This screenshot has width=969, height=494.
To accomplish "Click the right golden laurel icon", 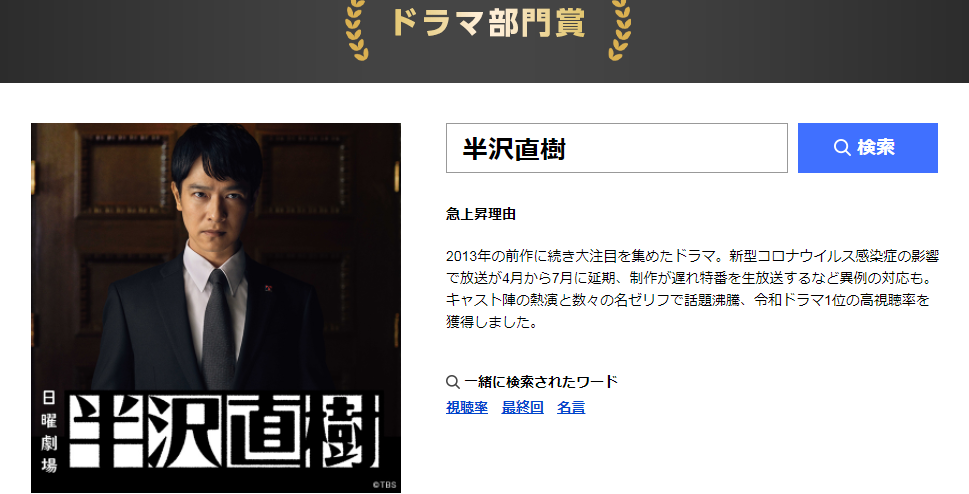I will 620,30.
